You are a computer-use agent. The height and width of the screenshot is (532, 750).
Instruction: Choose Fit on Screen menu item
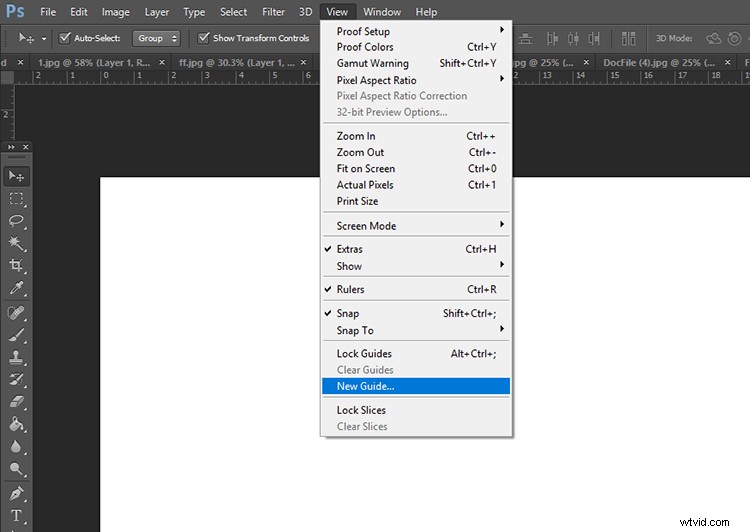(416, 168)
